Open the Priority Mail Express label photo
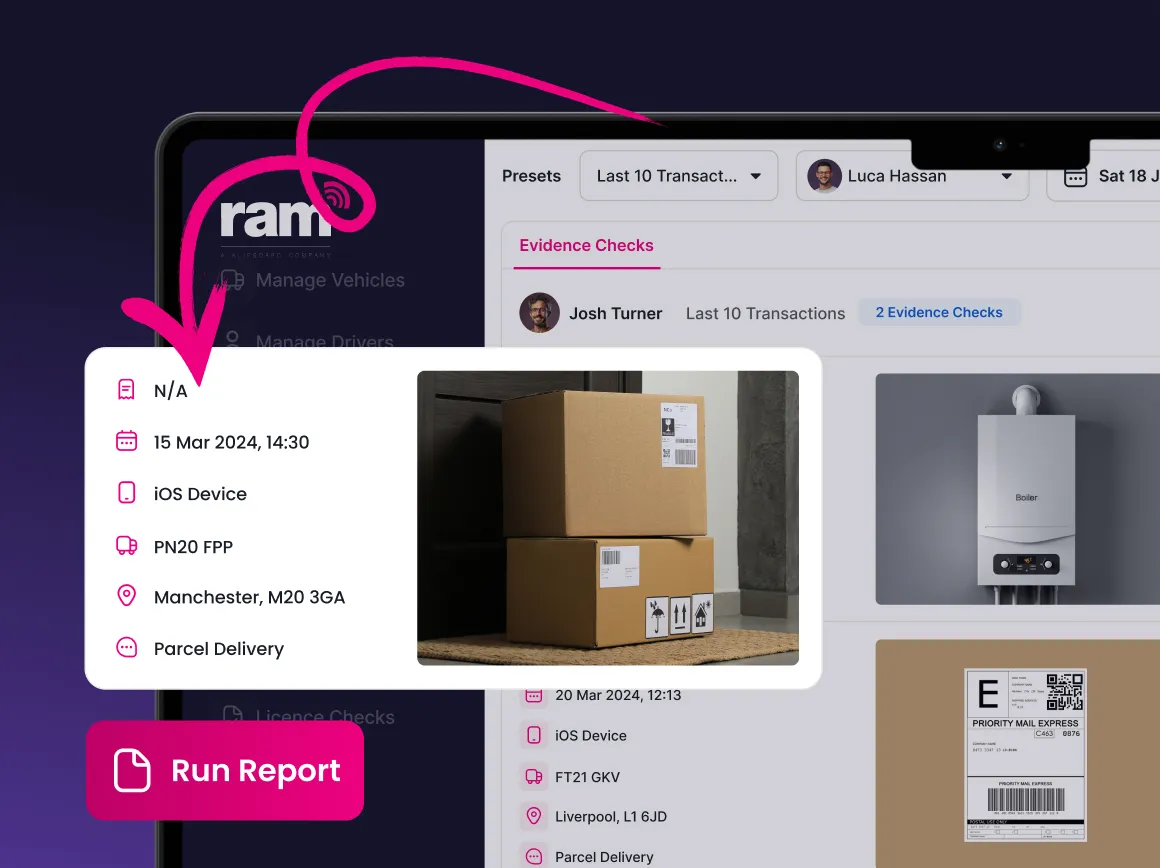 coord(1017,753)
